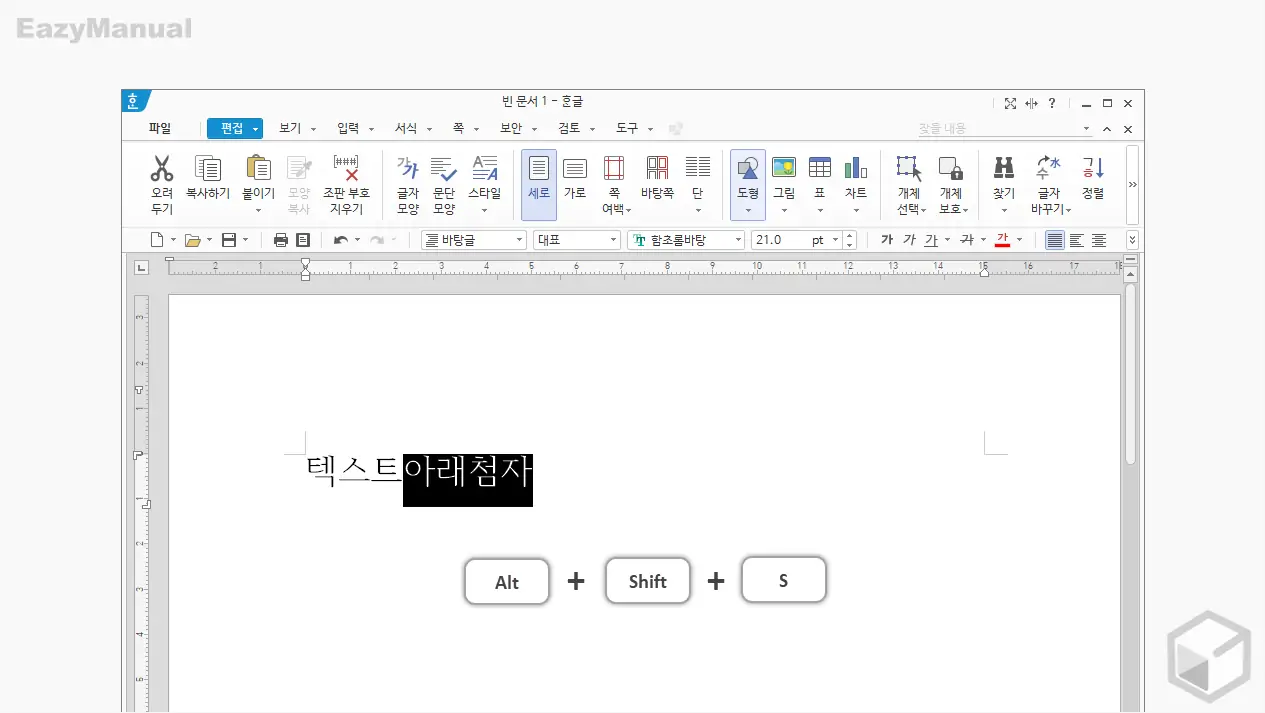Click the undo arrow icon
The height and width of the screenshot is (713, 1265).
(341, 240)
